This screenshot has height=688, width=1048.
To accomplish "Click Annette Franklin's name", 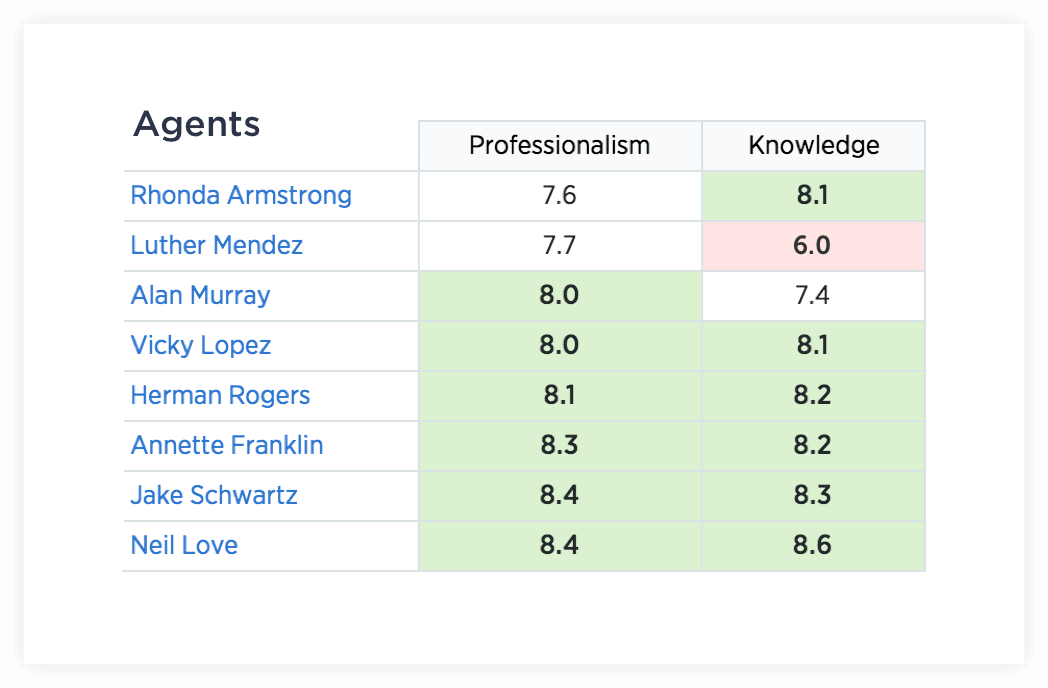I will point(227,445).
